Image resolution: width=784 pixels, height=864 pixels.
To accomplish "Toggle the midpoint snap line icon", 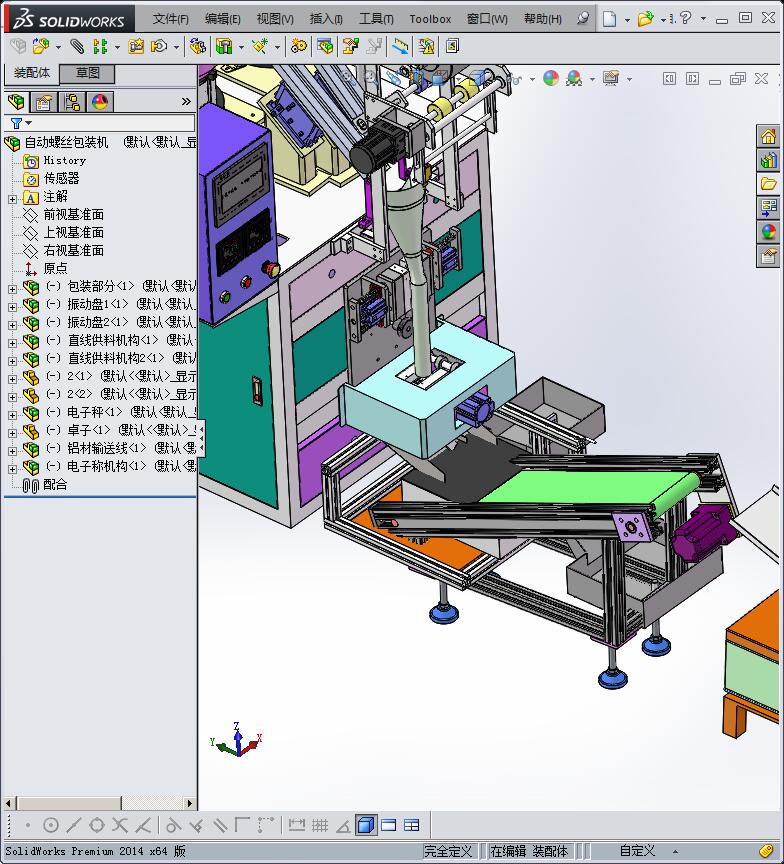I will (73, 825).
